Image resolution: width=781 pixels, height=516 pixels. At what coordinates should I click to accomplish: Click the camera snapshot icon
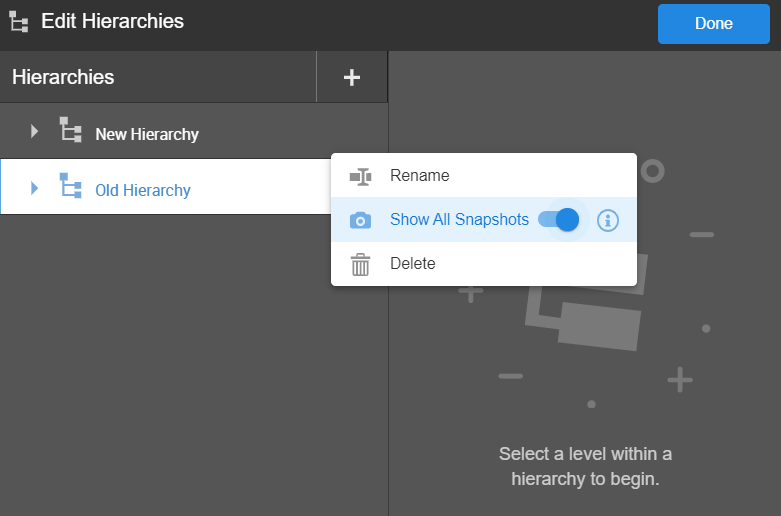point(360,220)
